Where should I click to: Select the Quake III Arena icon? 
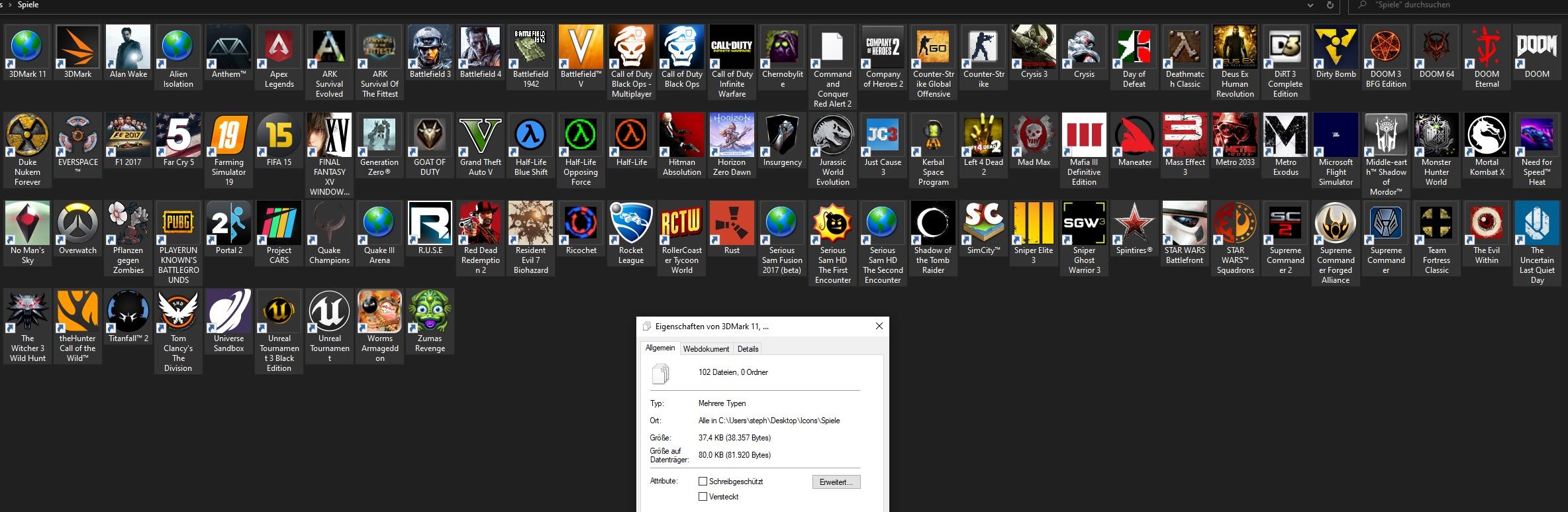coord(379,234)
